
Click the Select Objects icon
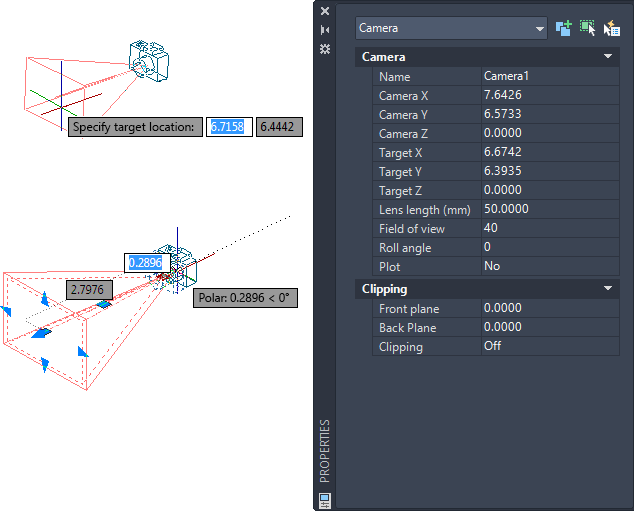(x=588, y=28)
